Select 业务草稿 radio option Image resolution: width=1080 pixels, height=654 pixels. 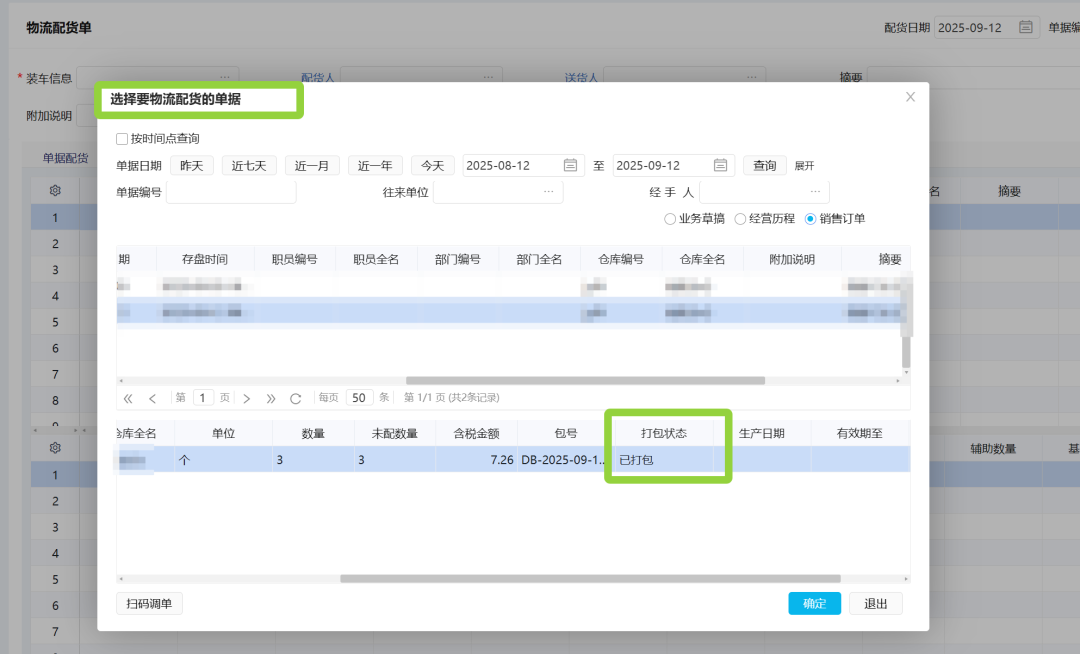tap(669, 219)
